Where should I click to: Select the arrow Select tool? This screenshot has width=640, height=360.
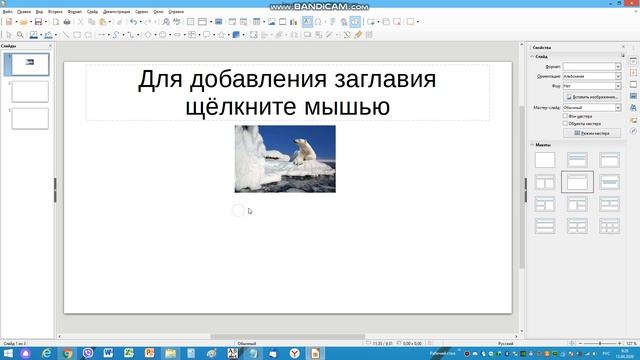coord(9,35)
